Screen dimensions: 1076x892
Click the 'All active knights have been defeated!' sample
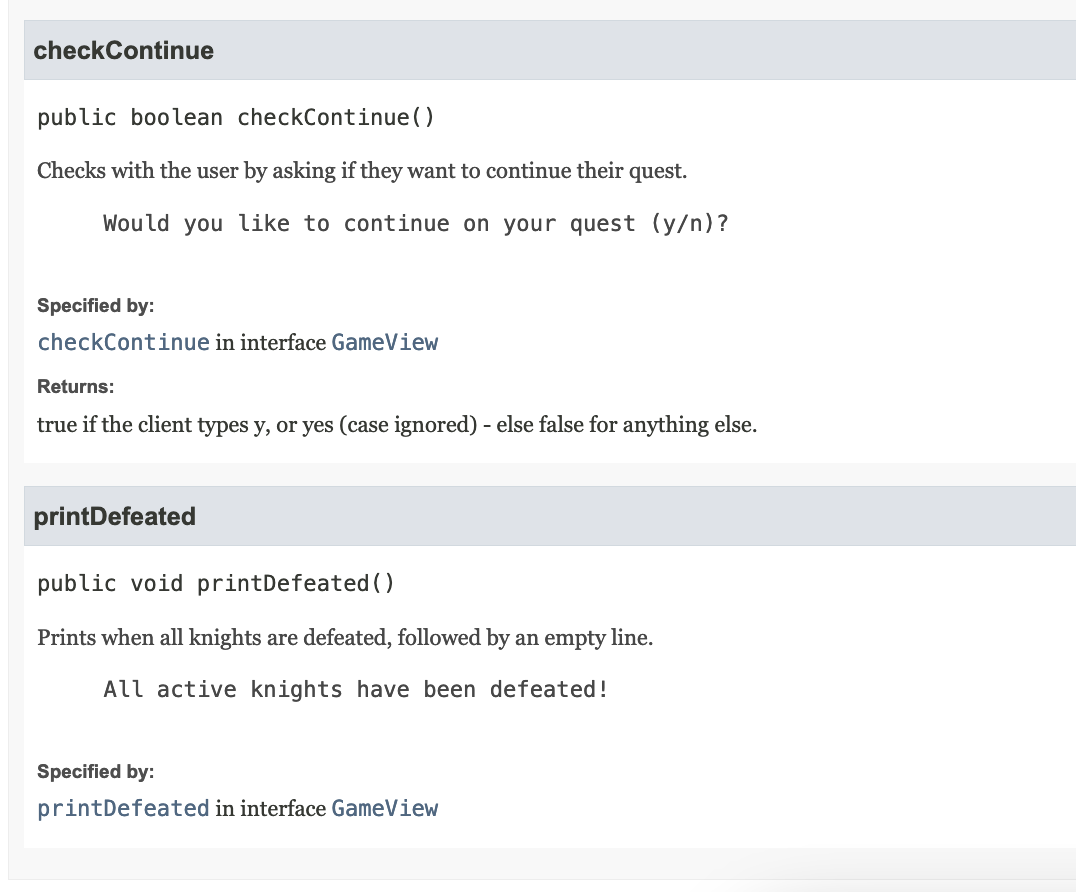pos(356,689)
